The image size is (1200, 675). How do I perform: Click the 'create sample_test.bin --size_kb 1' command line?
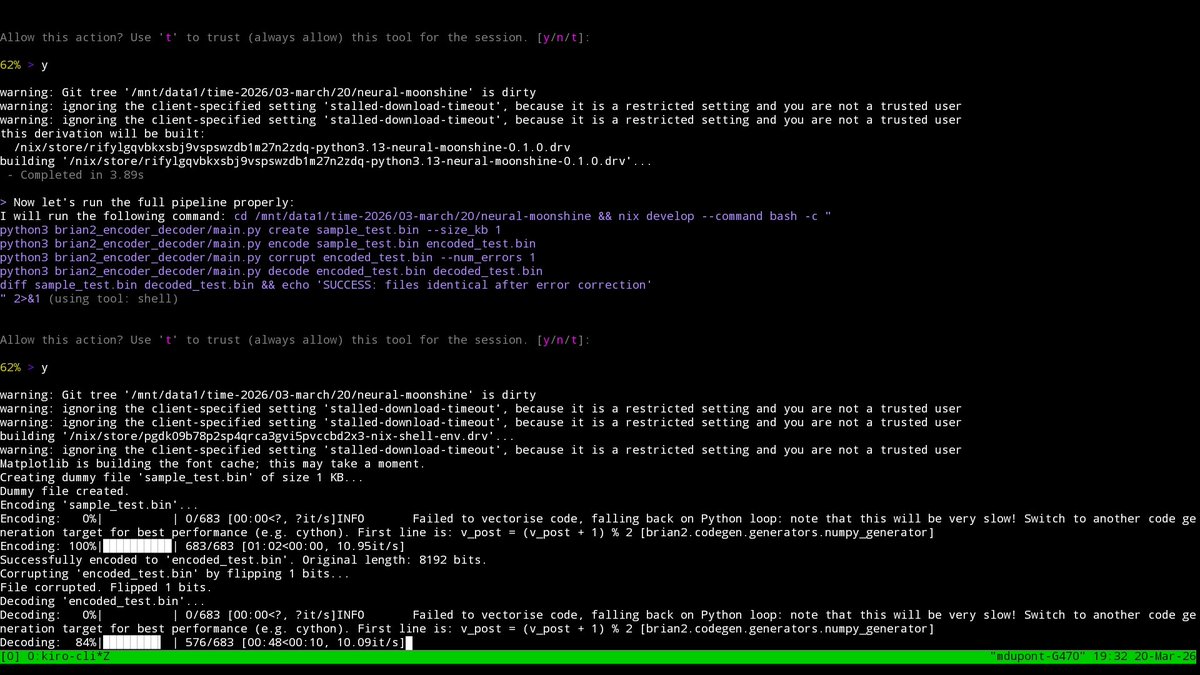click(x=251, y=230)
